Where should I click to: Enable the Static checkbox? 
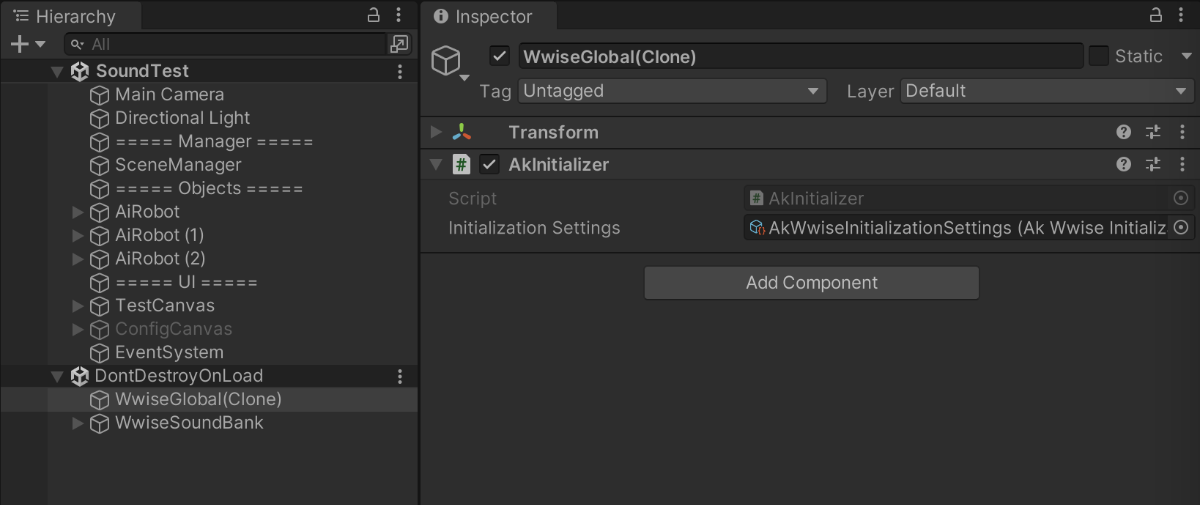1098,56
